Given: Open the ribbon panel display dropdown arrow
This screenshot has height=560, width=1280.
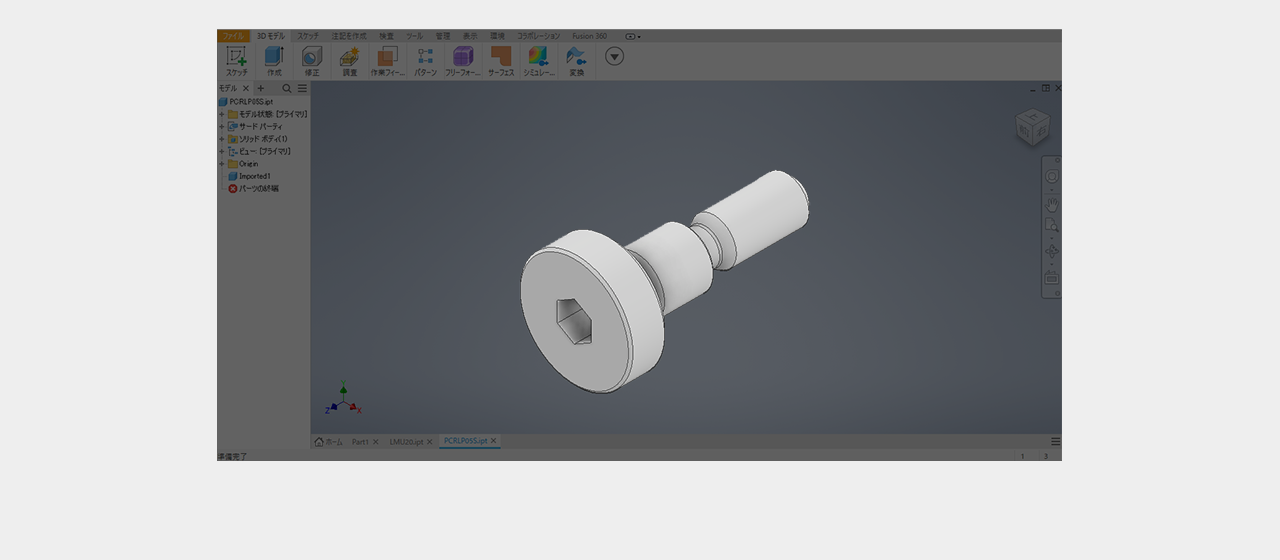Looking at the screenshot, I should click(615, 56).
